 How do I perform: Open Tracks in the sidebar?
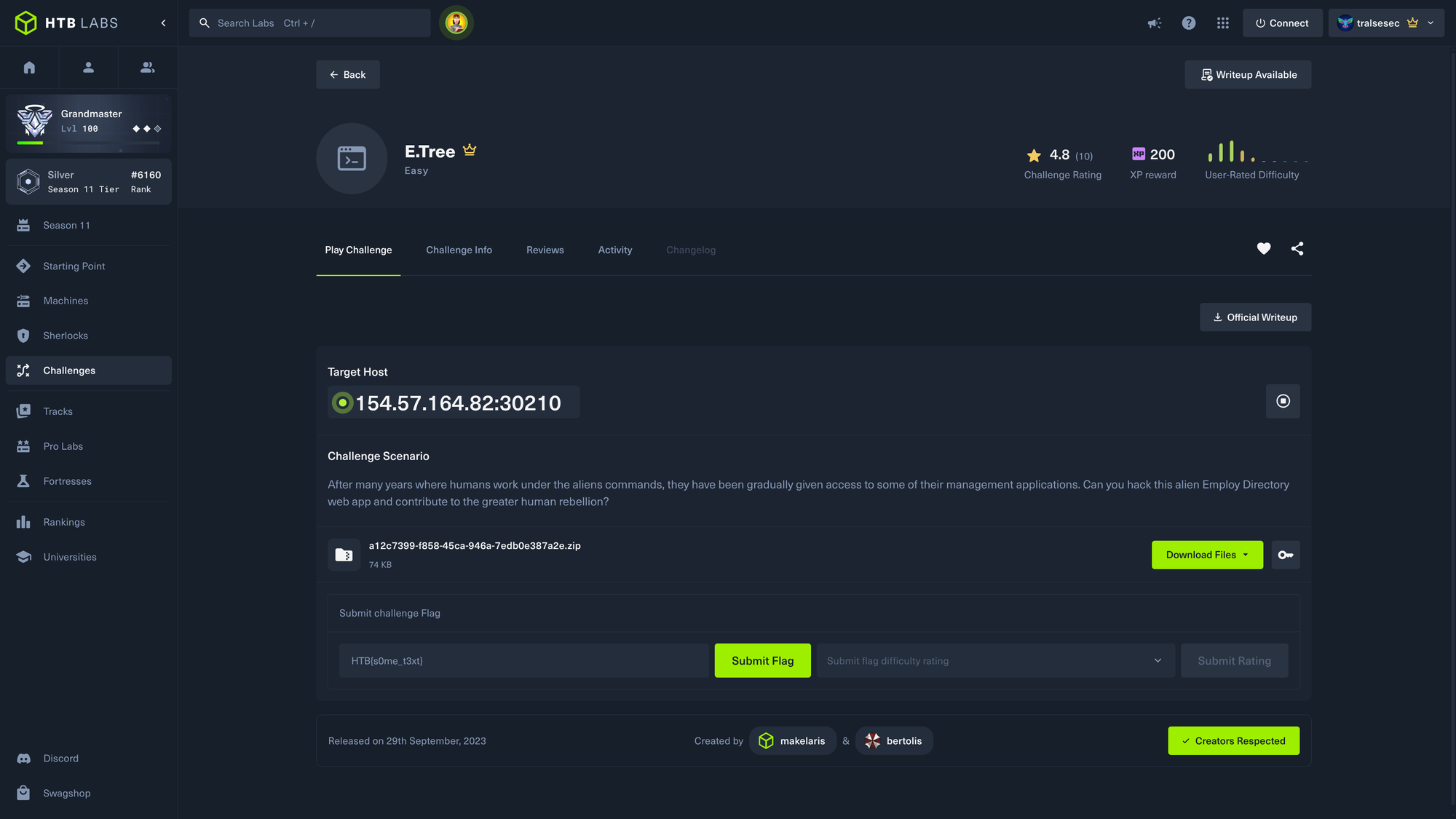89,411
